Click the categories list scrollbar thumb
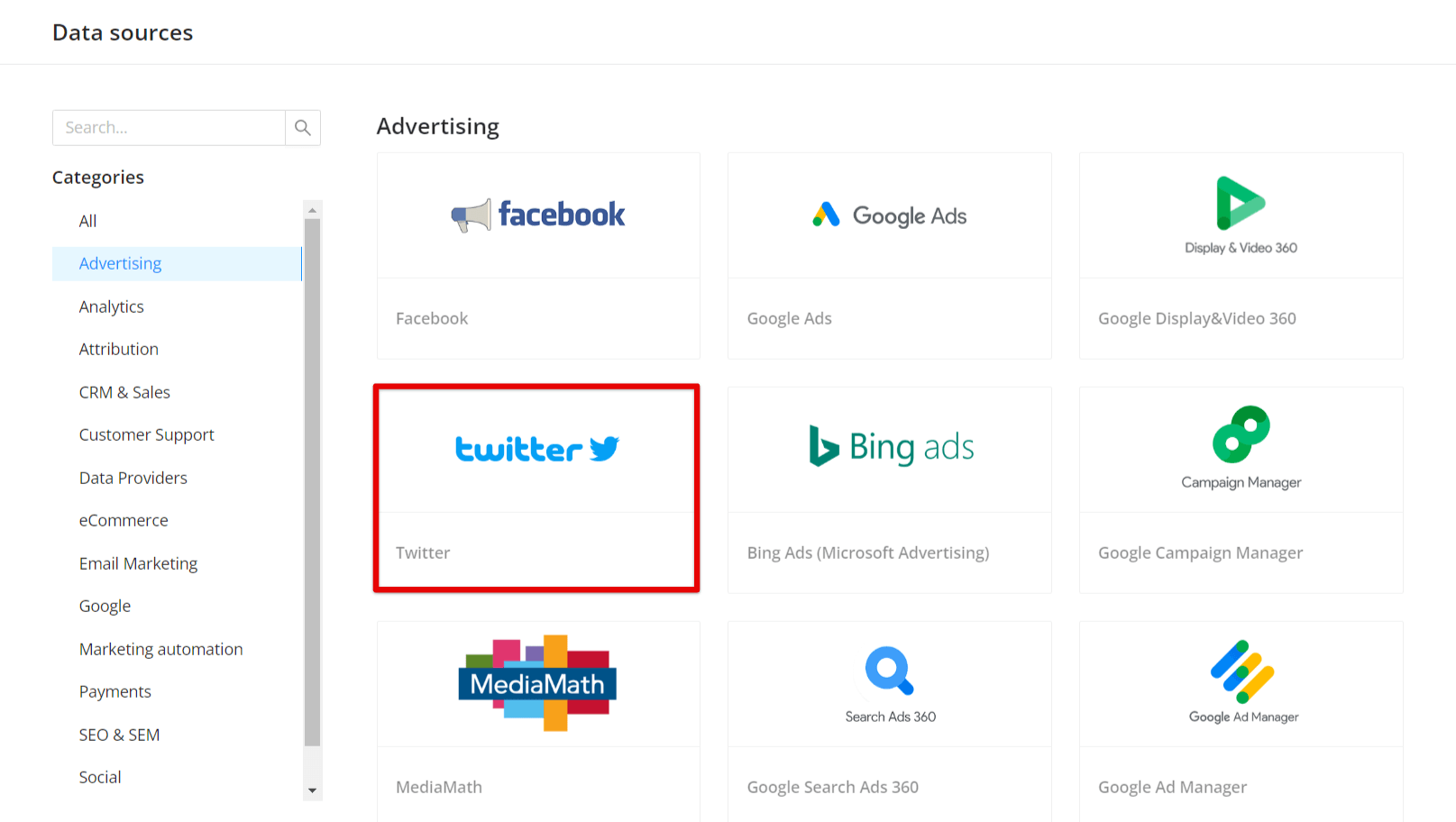1456x822 pixels. 313,482
